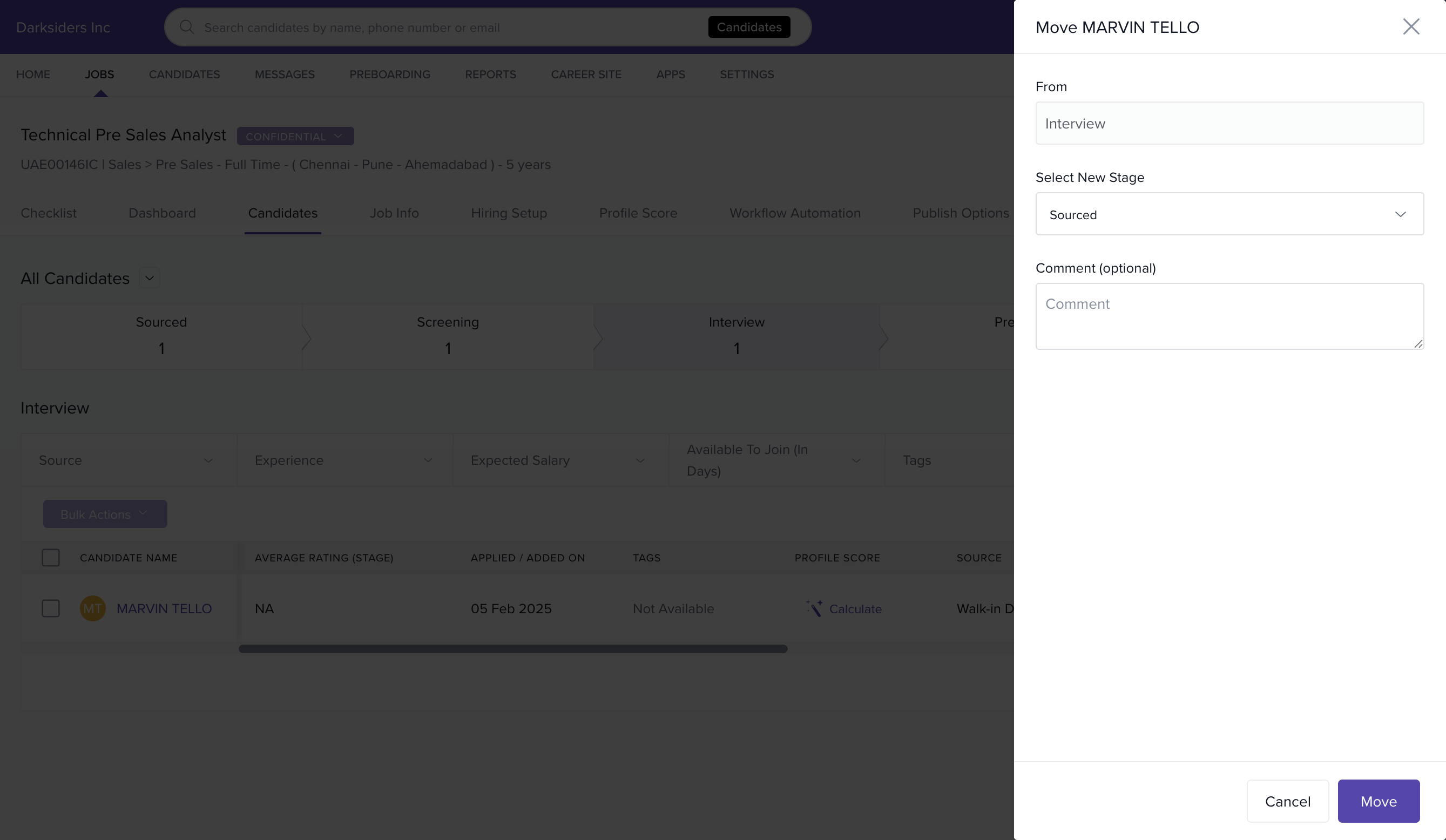Click the Calculate profile score wand icon
Image resolution: width=1446 pixels, height=840 pixels.
(814, 608)
